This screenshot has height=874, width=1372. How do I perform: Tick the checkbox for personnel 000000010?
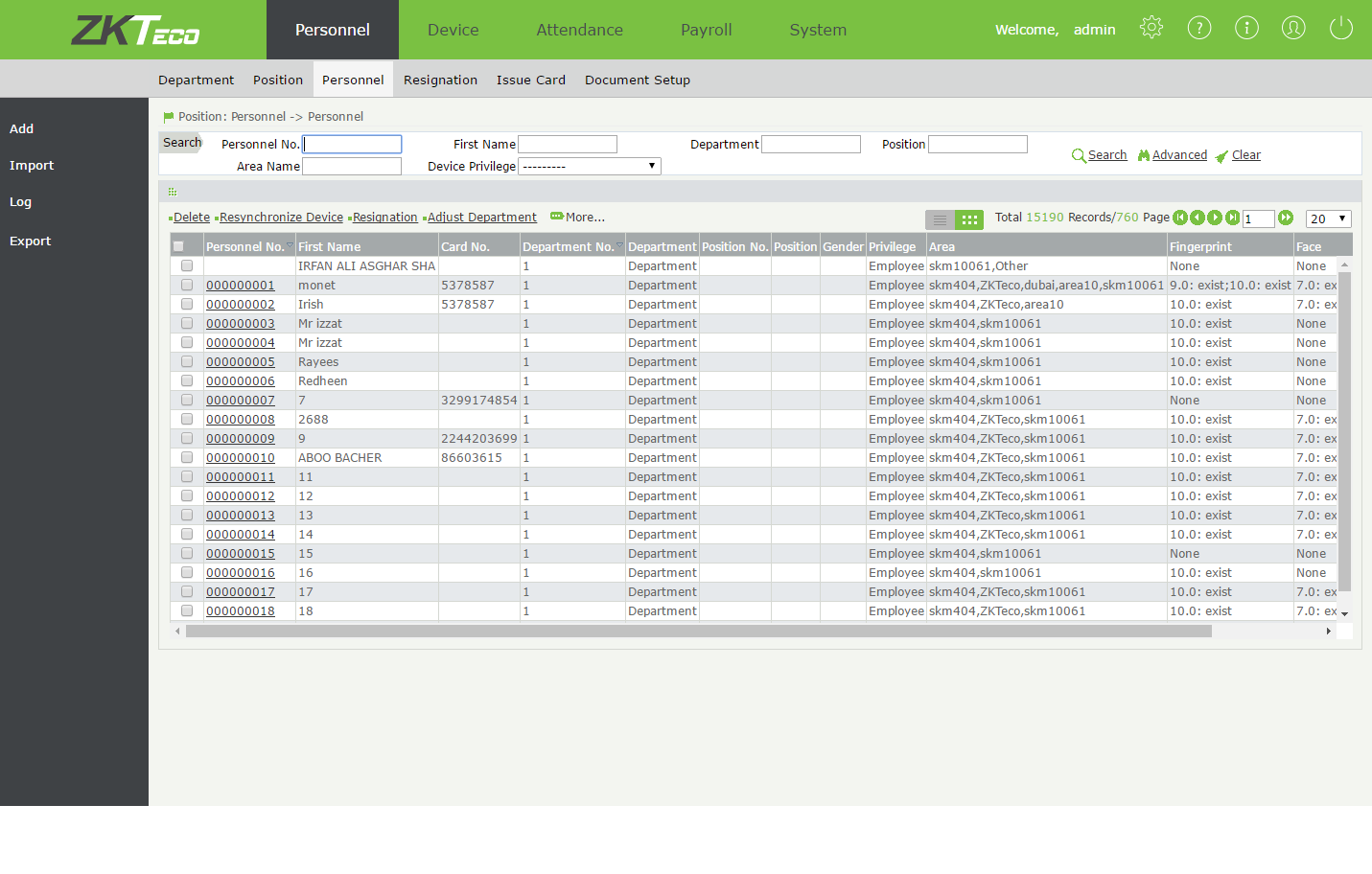187,457
